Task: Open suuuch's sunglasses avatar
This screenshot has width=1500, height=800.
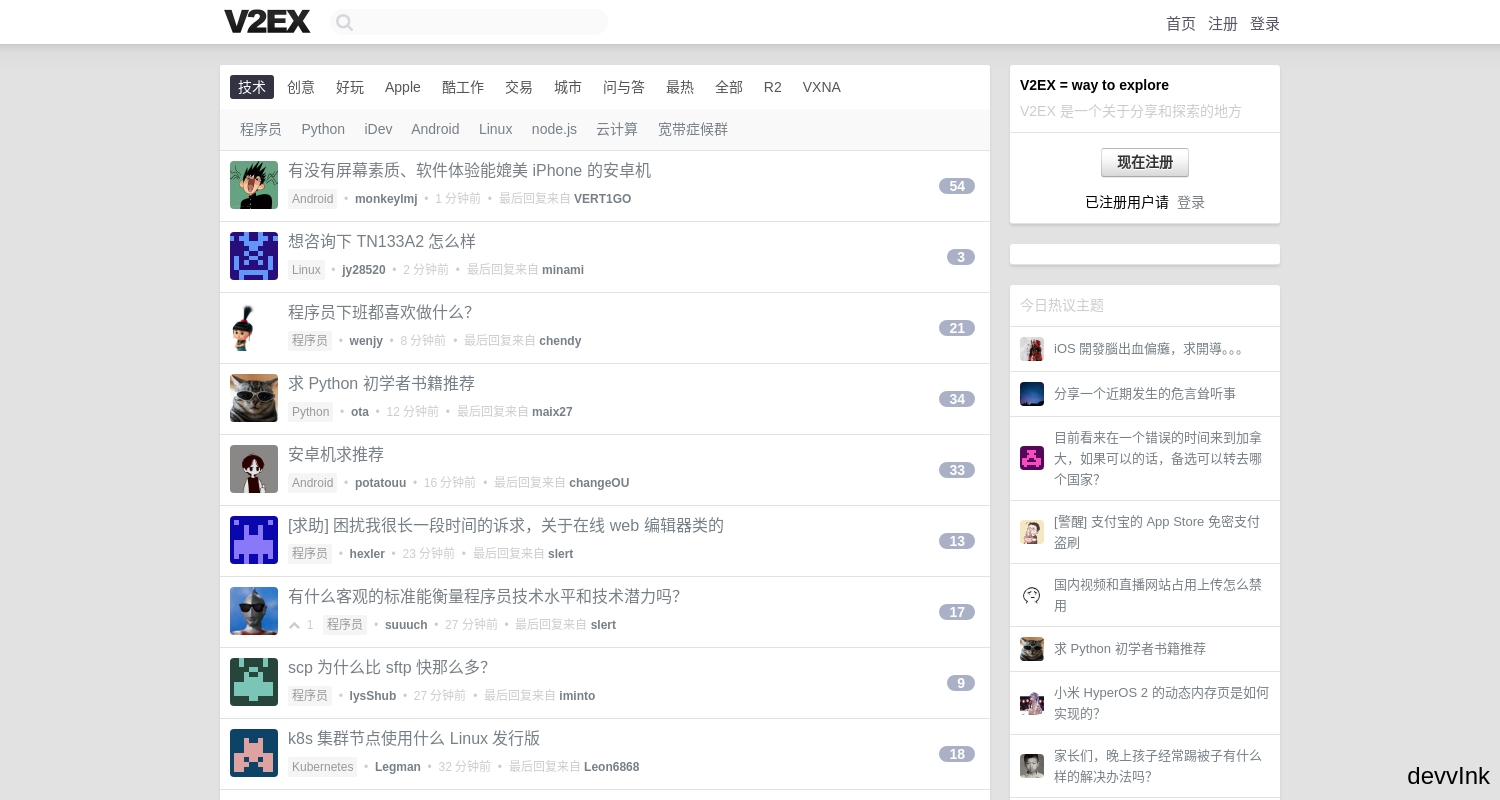Action: pyautogui.click(x=254, y=611)
